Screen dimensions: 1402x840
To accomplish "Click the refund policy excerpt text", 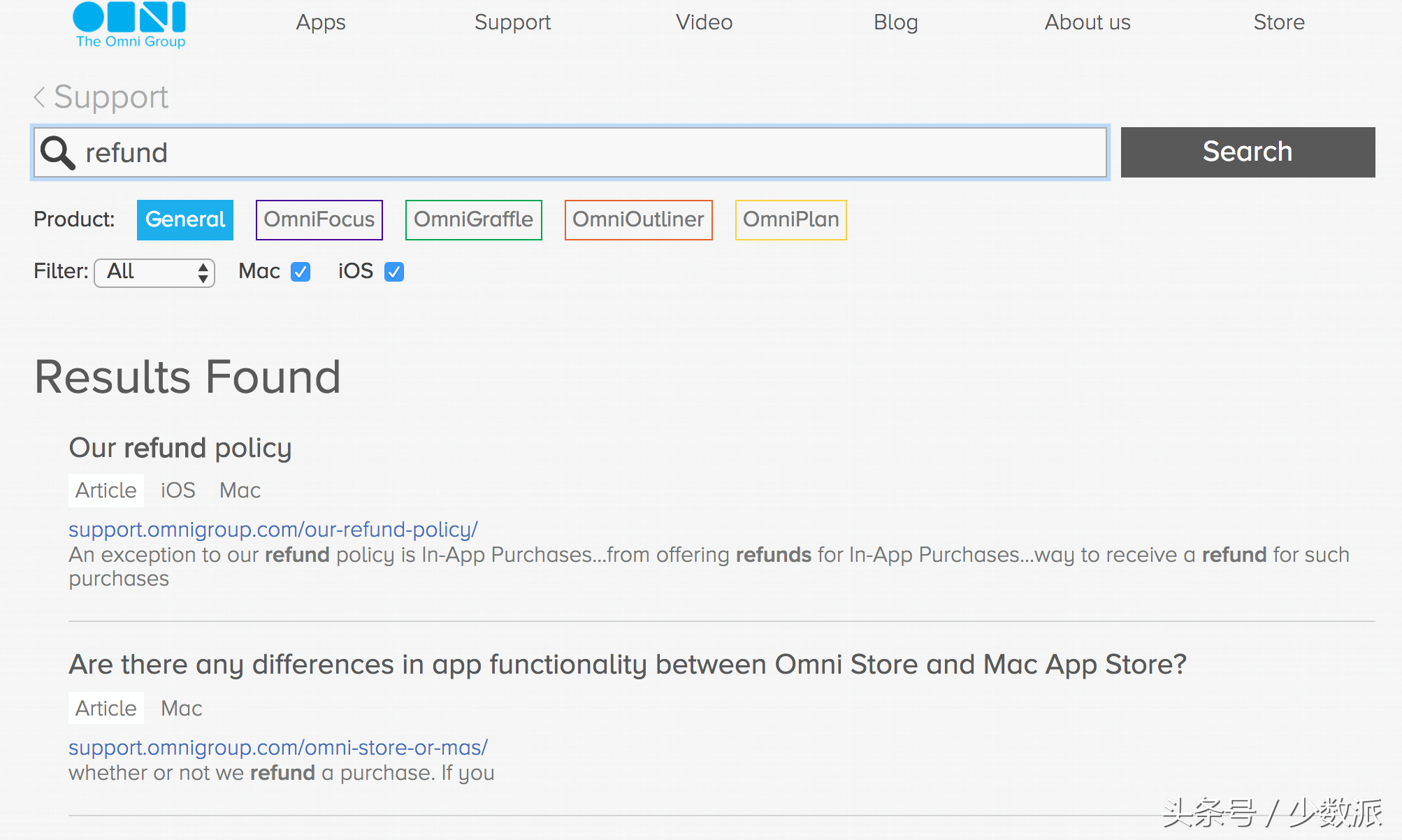I will point(709,567).
